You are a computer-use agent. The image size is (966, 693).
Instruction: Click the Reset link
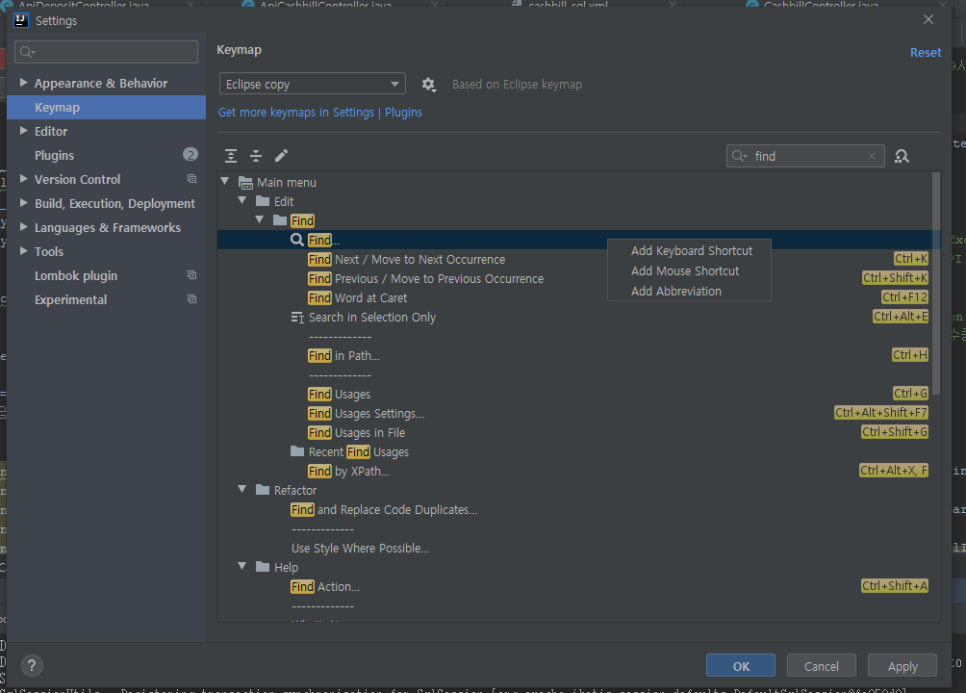click(925, 52)
